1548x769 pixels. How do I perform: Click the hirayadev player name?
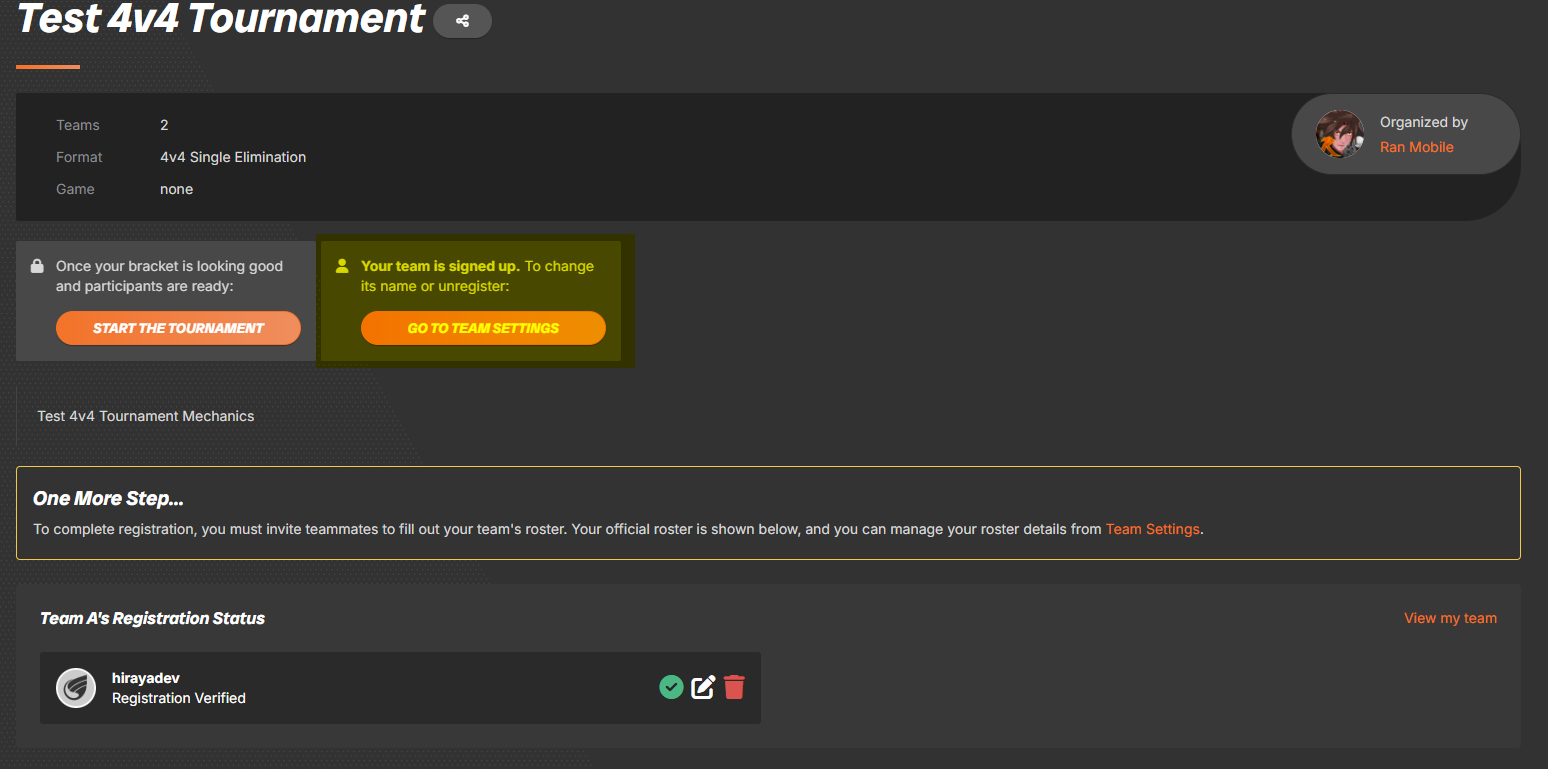tap(146, 678)
